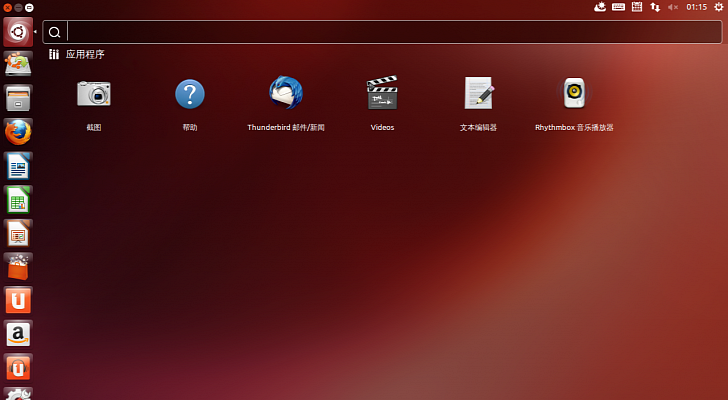728x400 pixels.
Task: Open Ubuntu Software Center shopping bag
Action: click(18, 267)
